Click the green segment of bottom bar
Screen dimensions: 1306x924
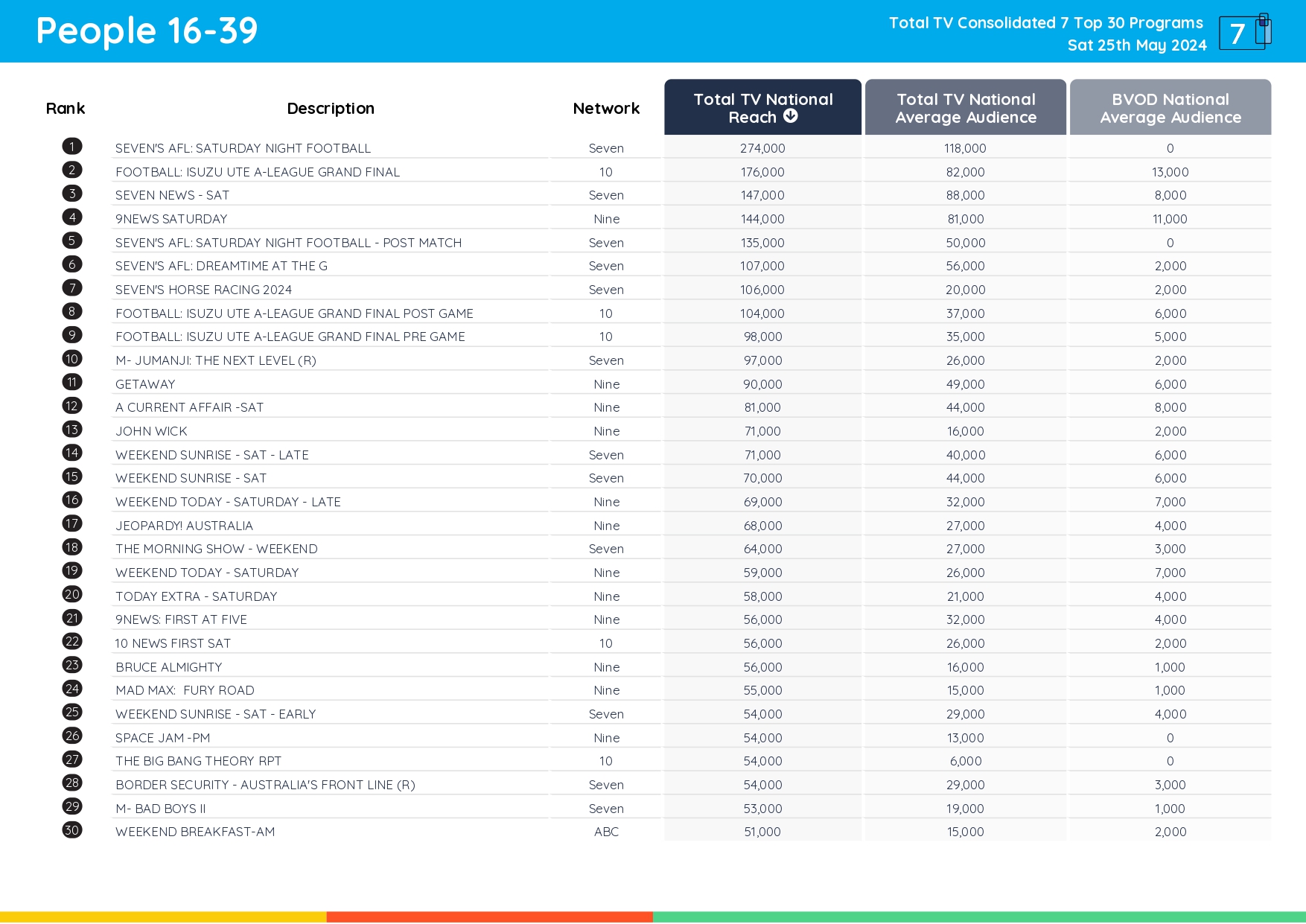979,917
